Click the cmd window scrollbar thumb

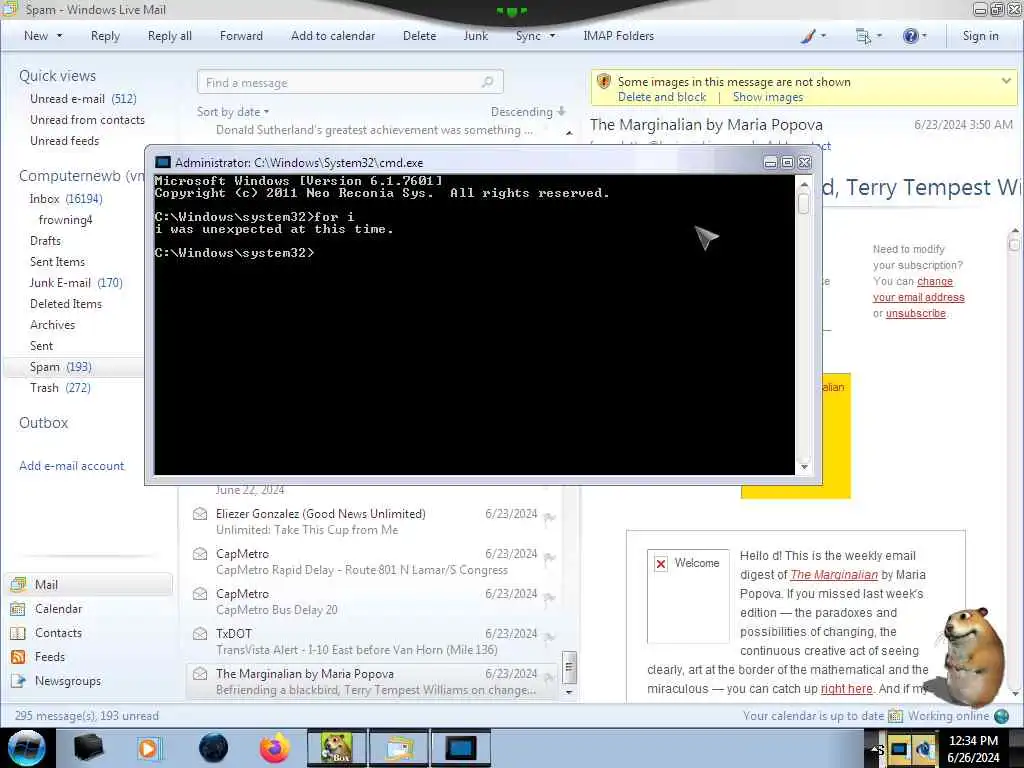(x=803, y=204)
